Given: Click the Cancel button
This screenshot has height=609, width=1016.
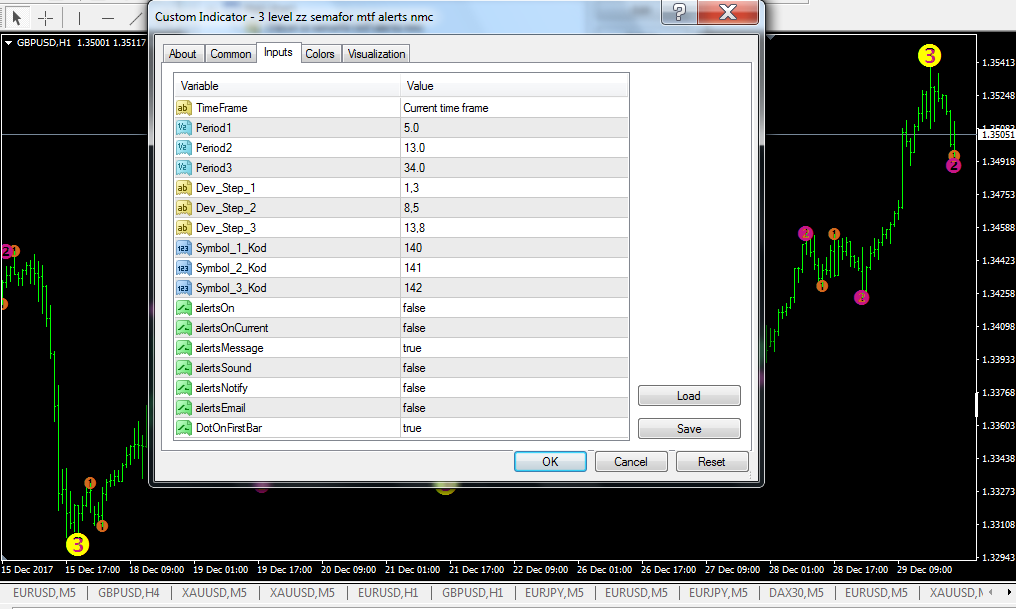Looking at the screenshot, I should click(630, 461).
